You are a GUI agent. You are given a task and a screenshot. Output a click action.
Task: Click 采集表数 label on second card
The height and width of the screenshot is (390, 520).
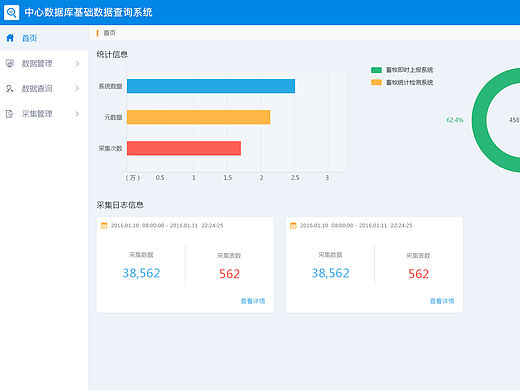tap(418, 256)
